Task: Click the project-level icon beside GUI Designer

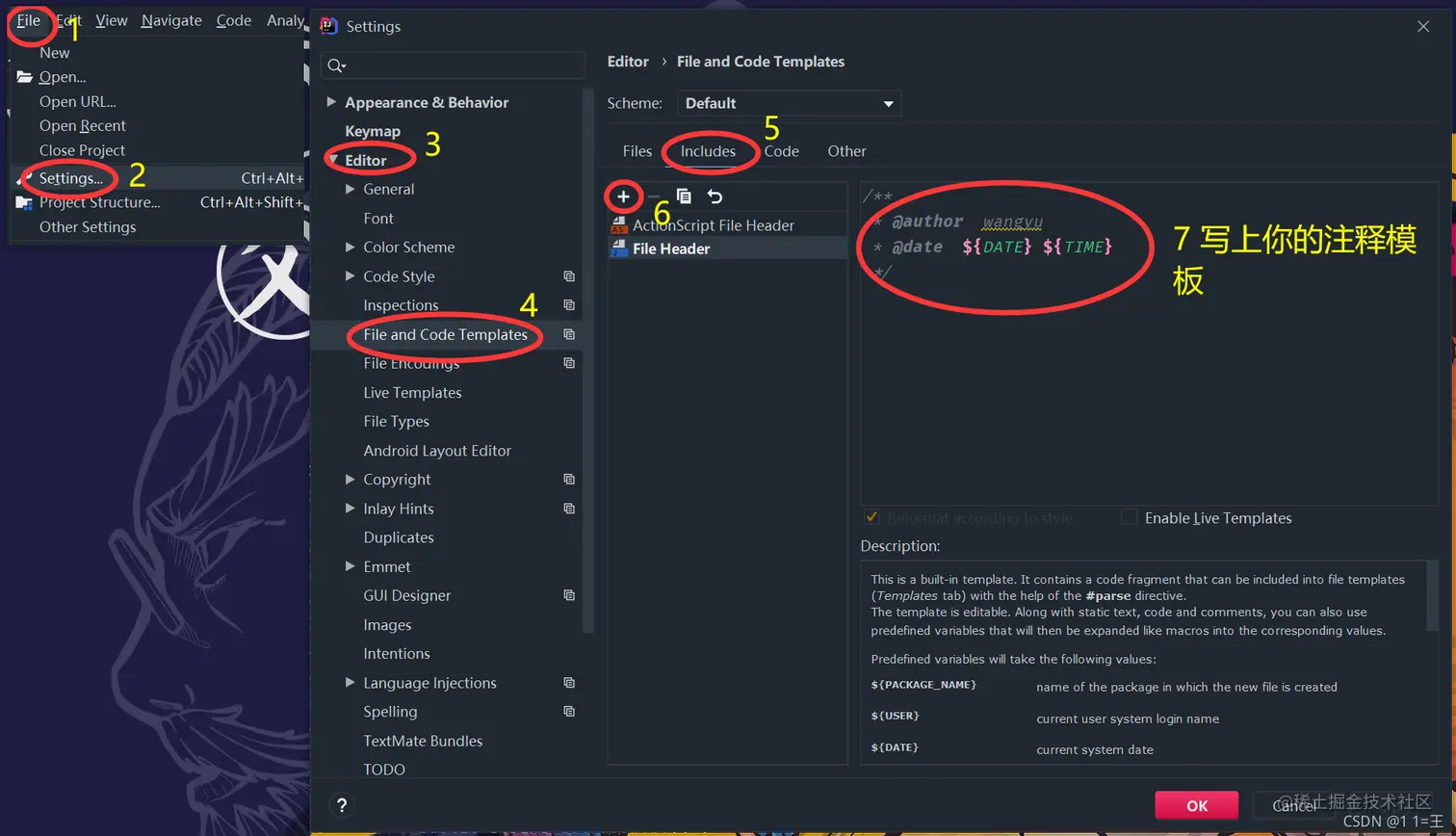Action: (569, 595)
